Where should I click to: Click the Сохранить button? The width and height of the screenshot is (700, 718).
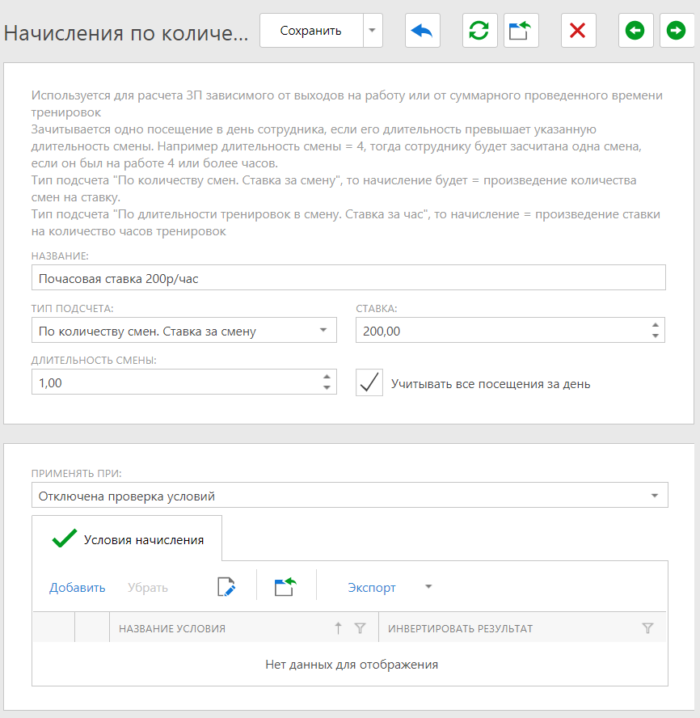[x=311, y=31]
